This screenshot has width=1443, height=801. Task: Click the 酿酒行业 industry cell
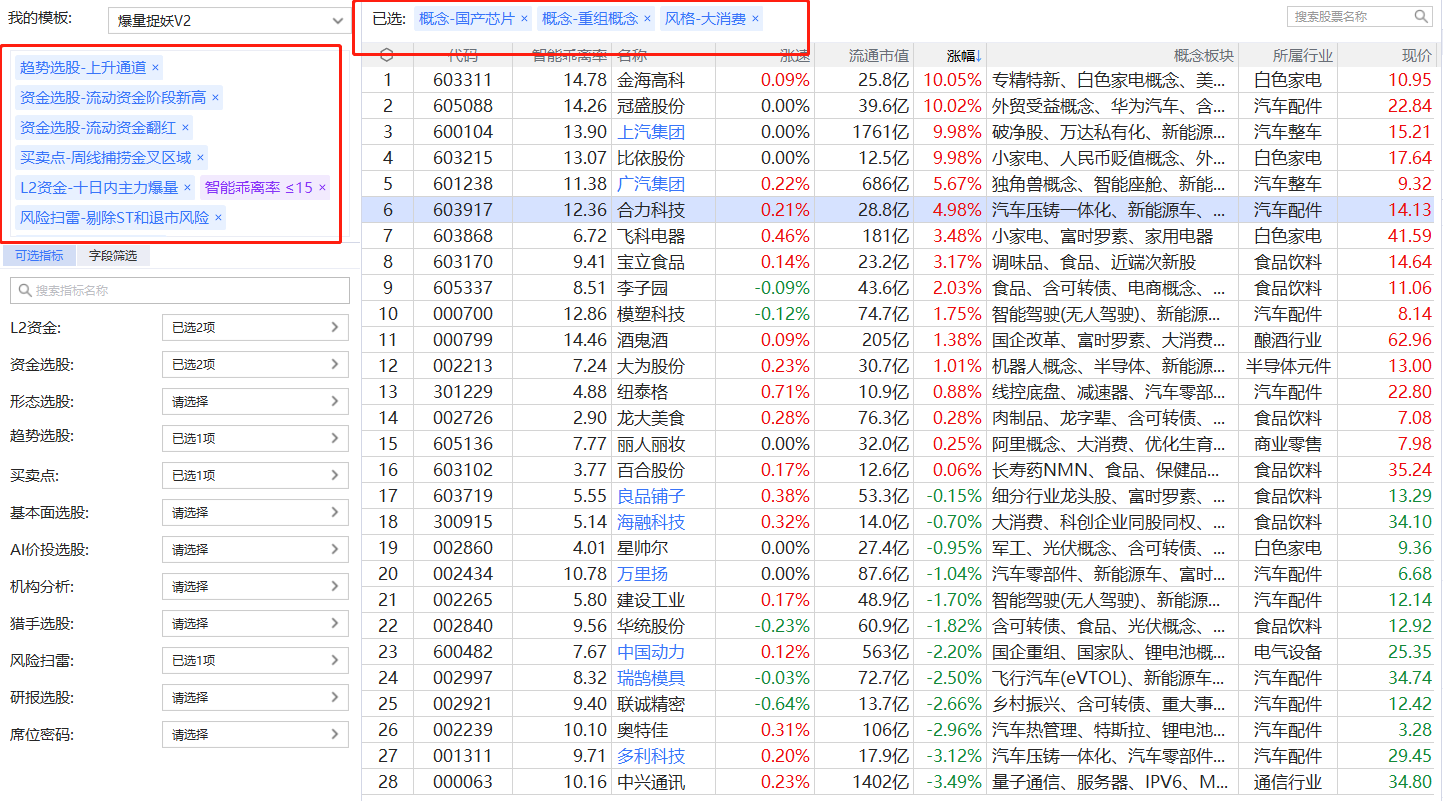click(x=1288, y=340)
